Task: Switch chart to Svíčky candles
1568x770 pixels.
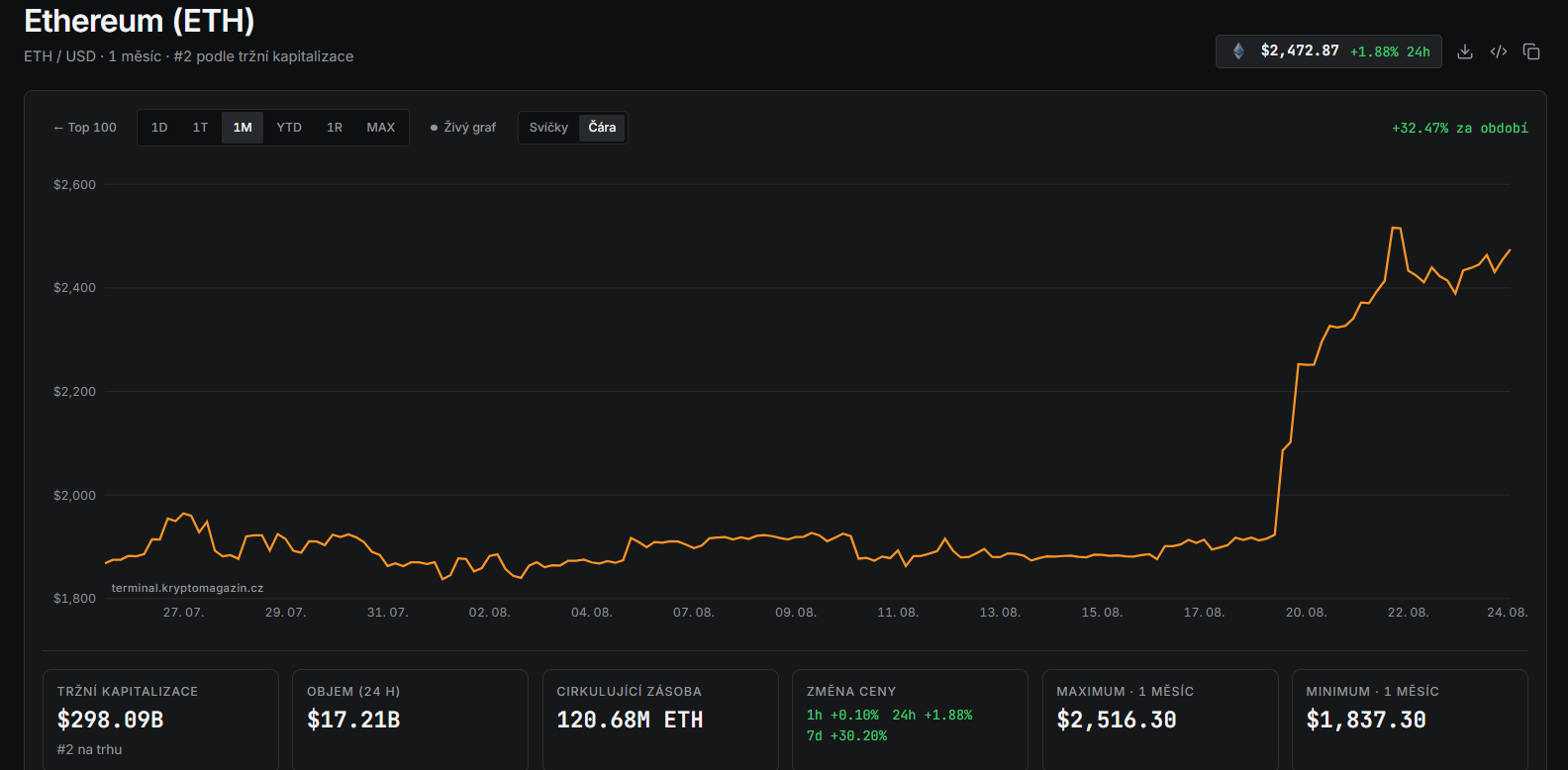Action: tap(548, 128)
